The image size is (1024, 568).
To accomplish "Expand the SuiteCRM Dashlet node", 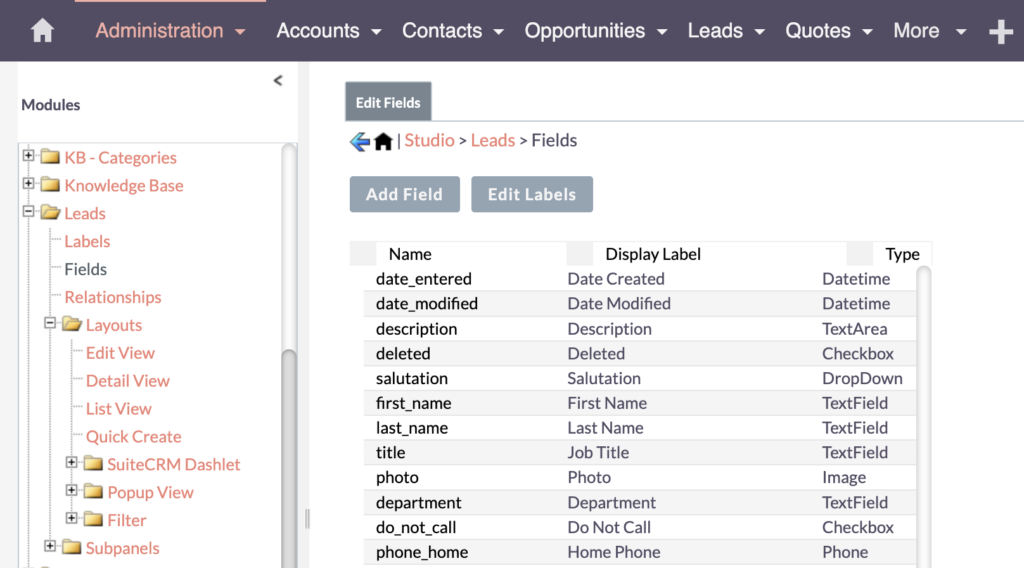I will click(71, 462).
